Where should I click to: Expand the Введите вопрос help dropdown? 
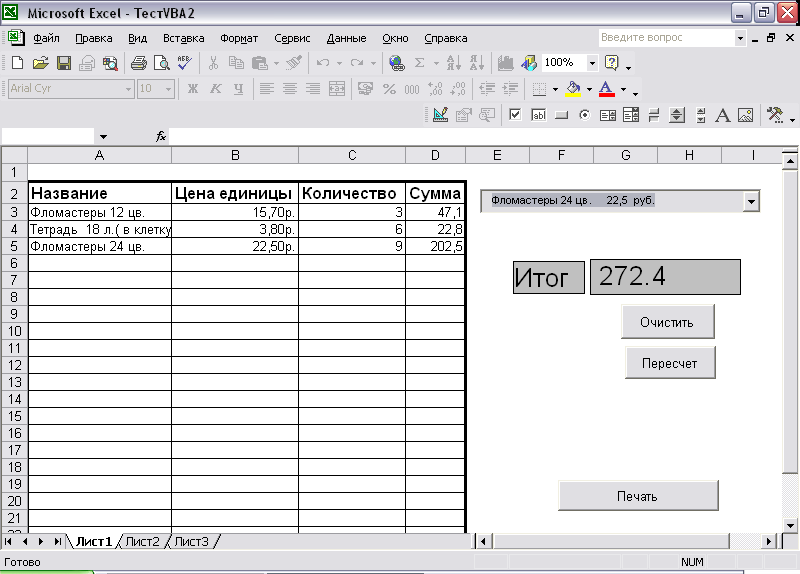point(740,38)
